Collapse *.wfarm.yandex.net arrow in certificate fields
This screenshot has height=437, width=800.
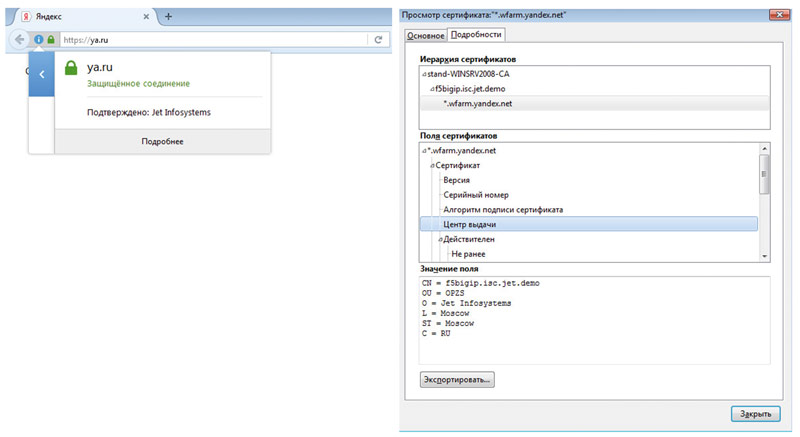coord(424,150)
